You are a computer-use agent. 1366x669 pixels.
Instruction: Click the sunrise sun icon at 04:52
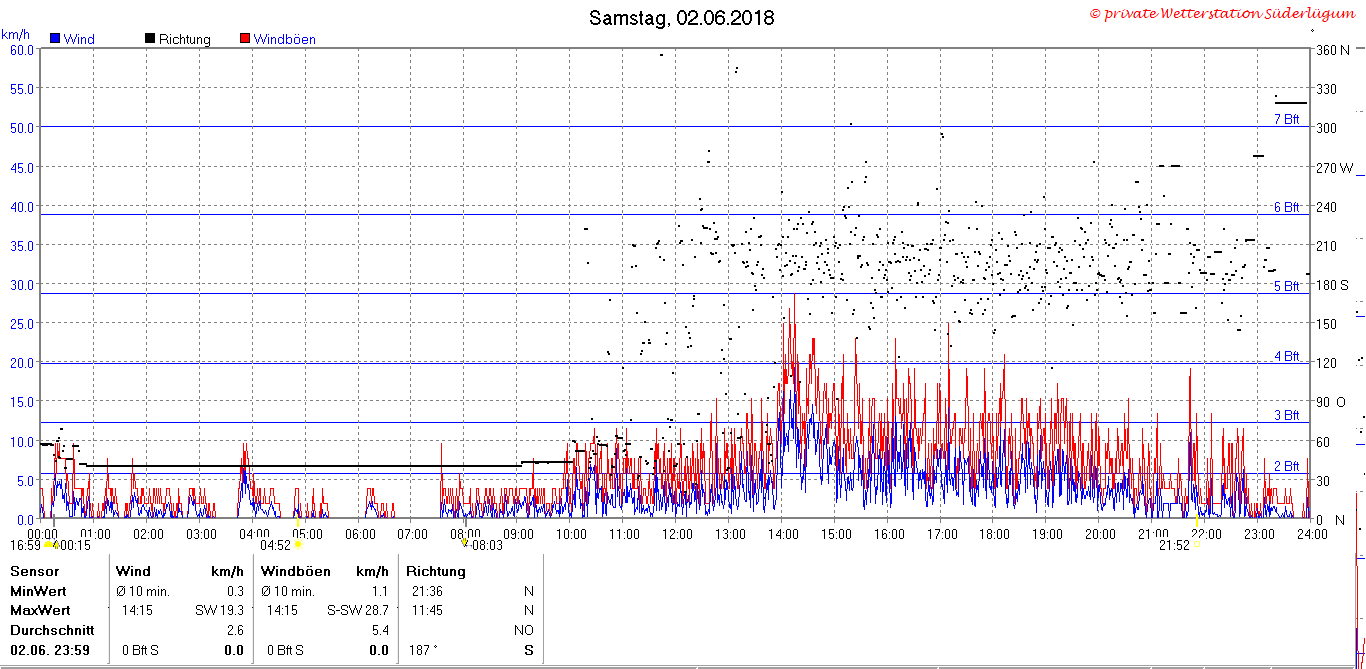pos(298,544)
